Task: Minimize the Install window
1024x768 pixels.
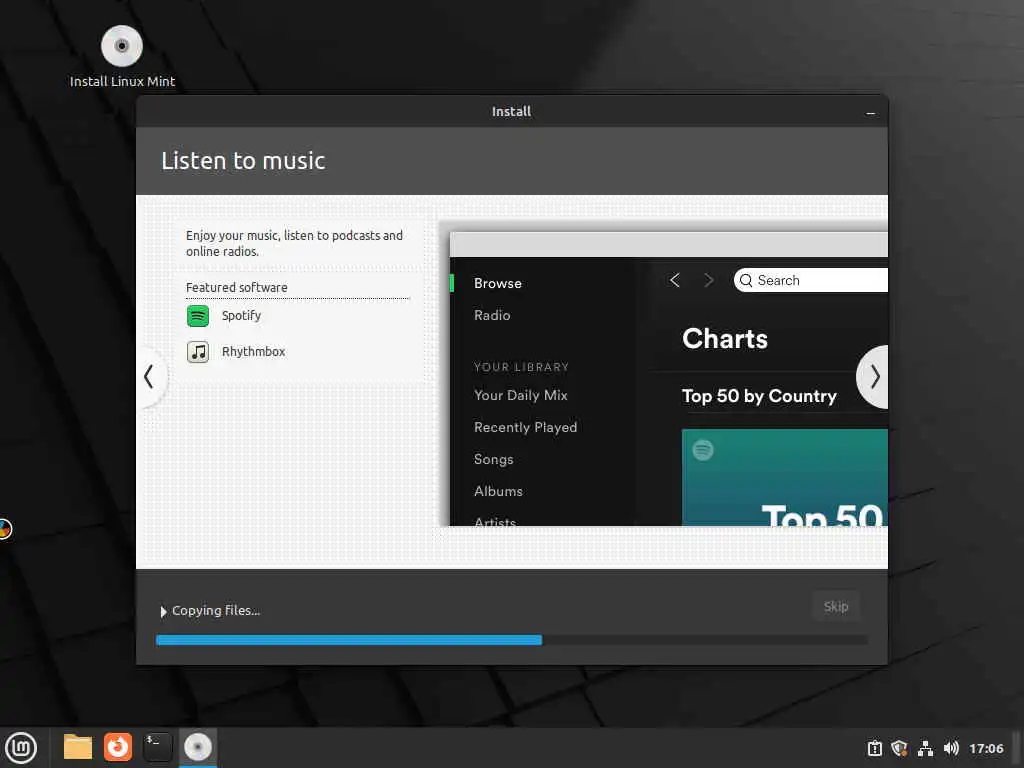Action: pos(871,113)
